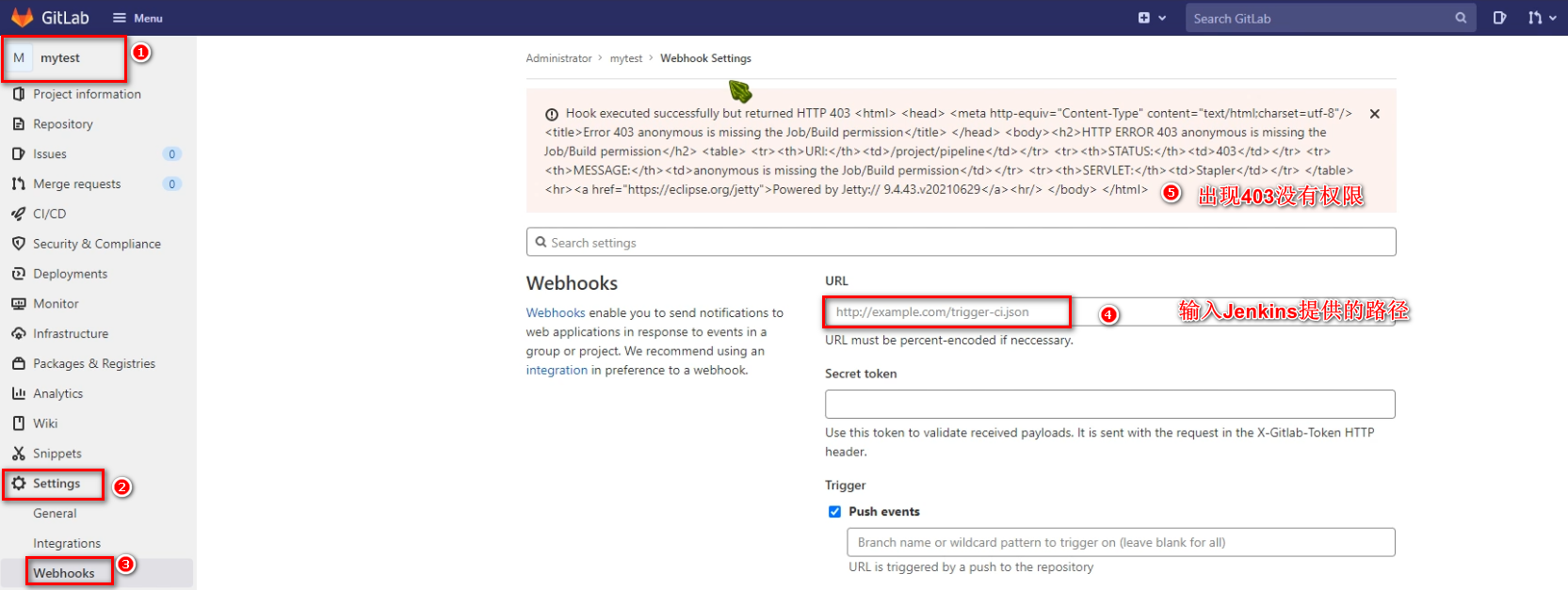Click the Deployments icon
The image size is (1568, 590).
click(19, 274)
